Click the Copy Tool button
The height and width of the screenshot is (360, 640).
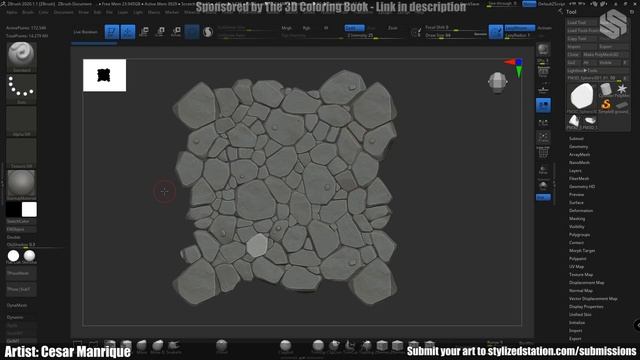(x=582, y=38)
